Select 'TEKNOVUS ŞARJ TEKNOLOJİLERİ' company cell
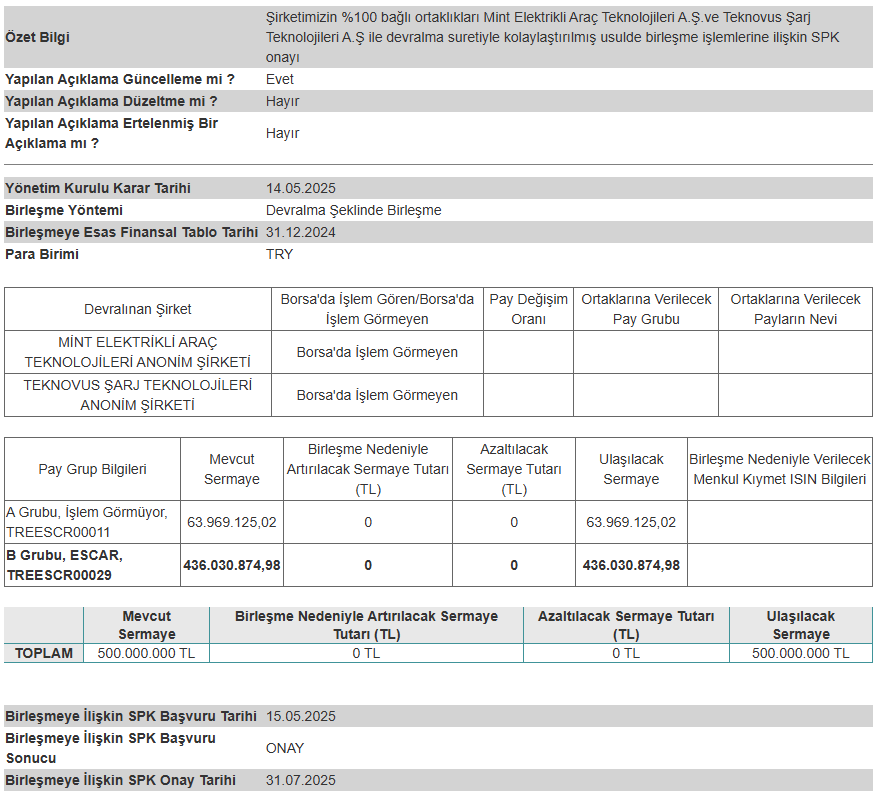877x796 pixels. click(138, 395)
